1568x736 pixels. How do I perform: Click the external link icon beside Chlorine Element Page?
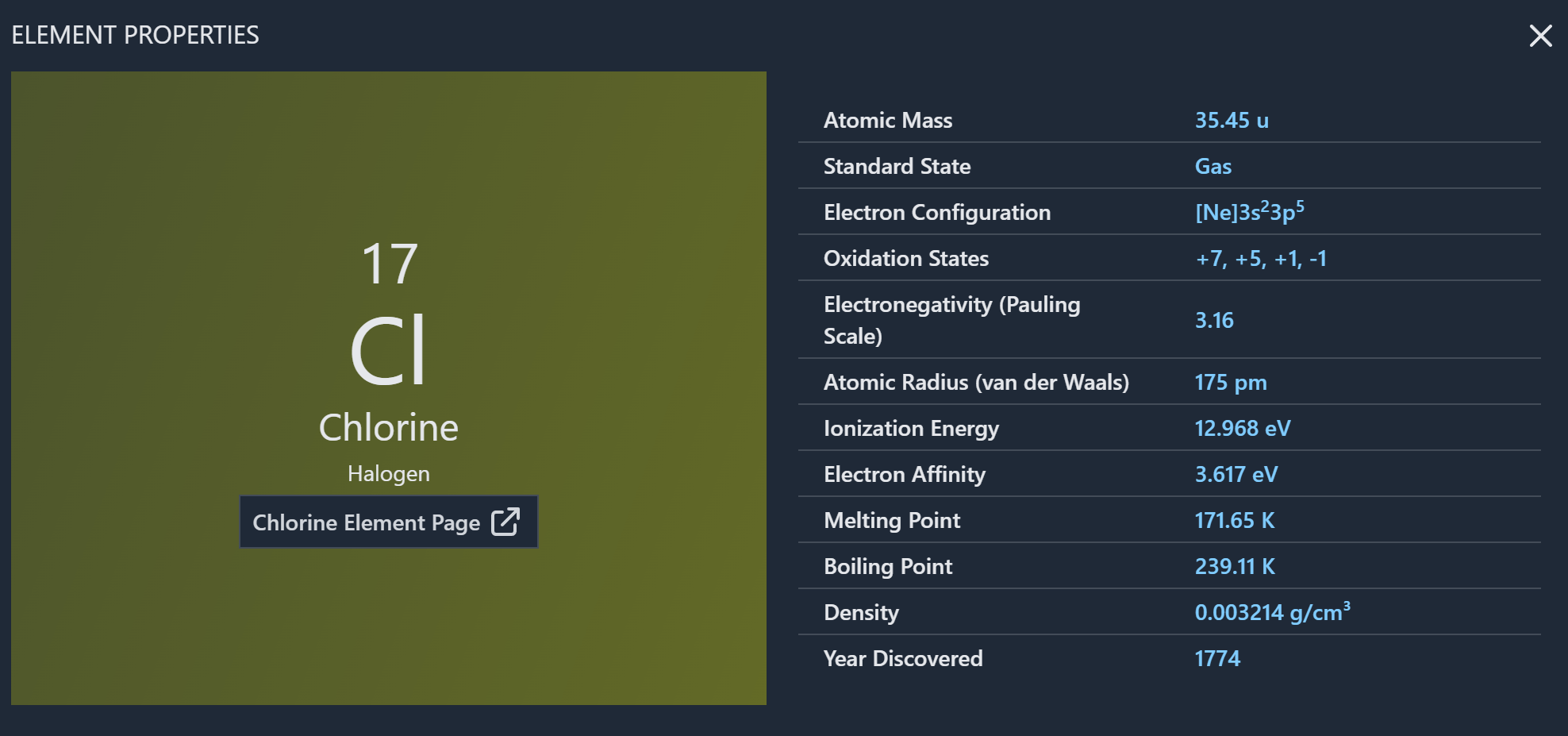(x=505, y=522)
